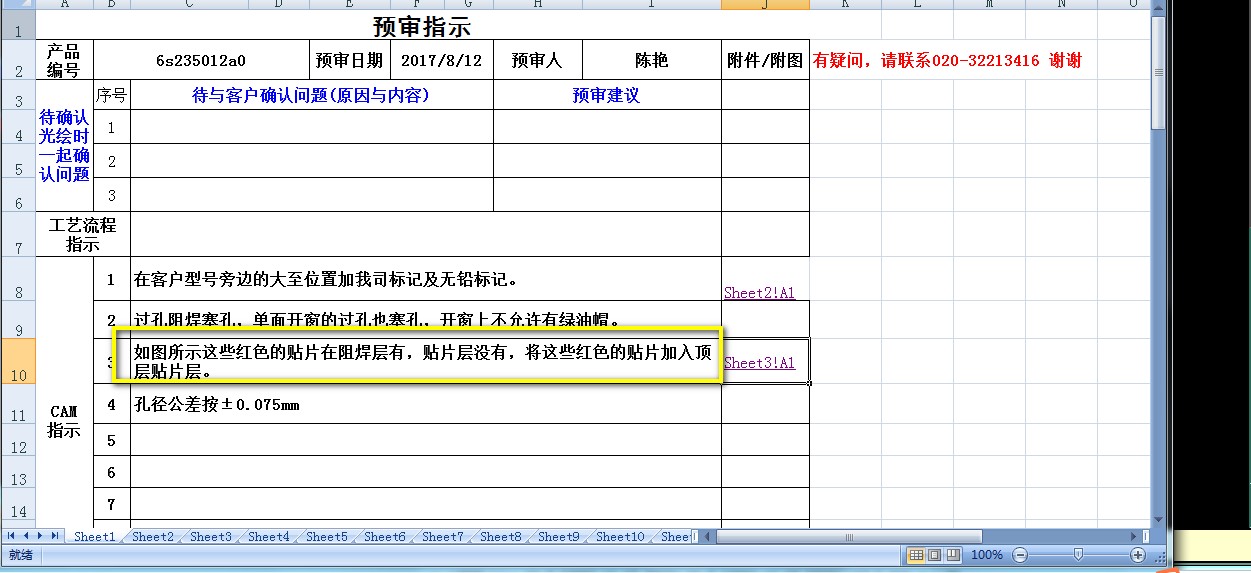Select product number cell 6s235012a0
1251x573 pixels.
tap(200, 60)
